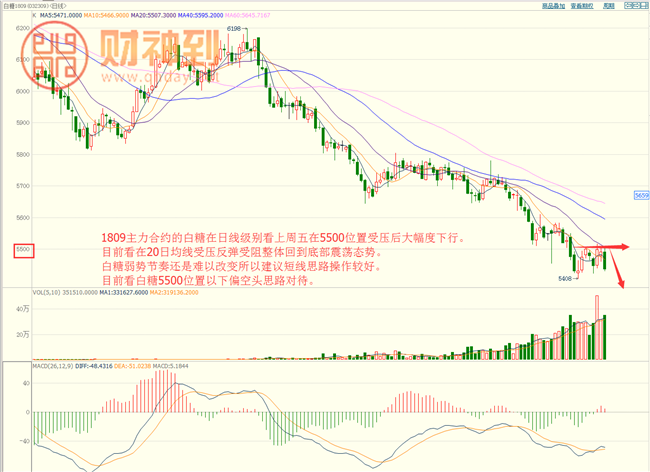Click the MA40:5595.2000 indicator label
Screen dimensions: 650x472
[200, 15]
